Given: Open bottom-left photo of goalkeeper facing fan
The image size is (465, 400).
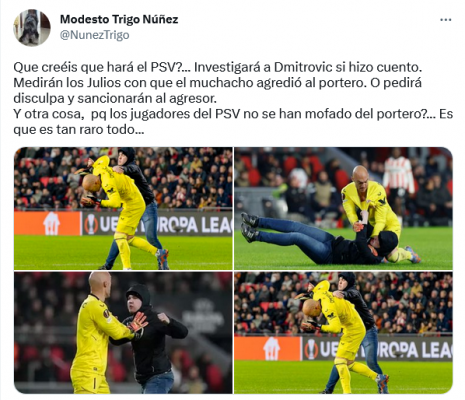Looking at the screenshot, I should point(123,333).
